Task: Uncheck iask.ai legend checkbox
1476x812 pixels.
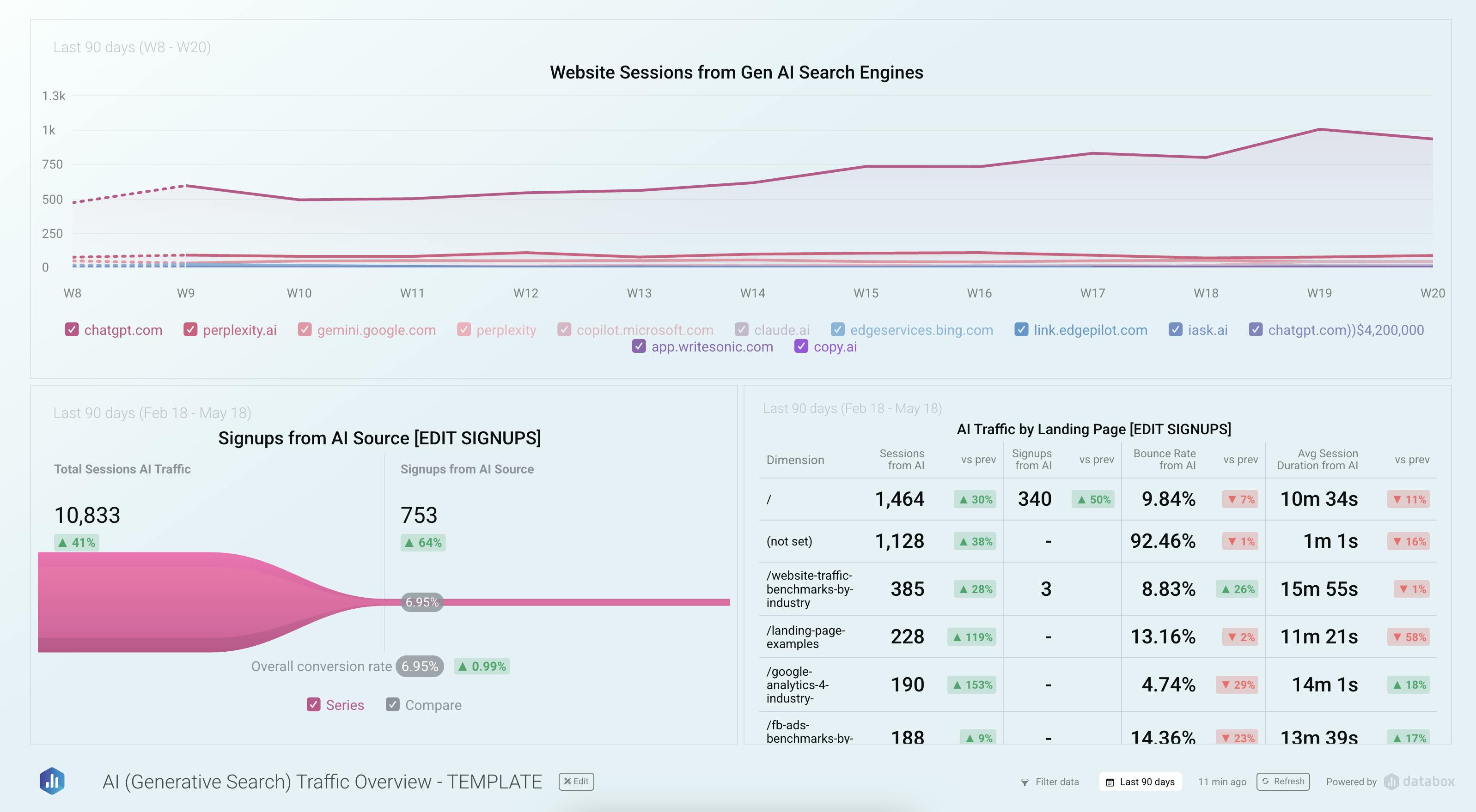Action: coord(1175,330)
